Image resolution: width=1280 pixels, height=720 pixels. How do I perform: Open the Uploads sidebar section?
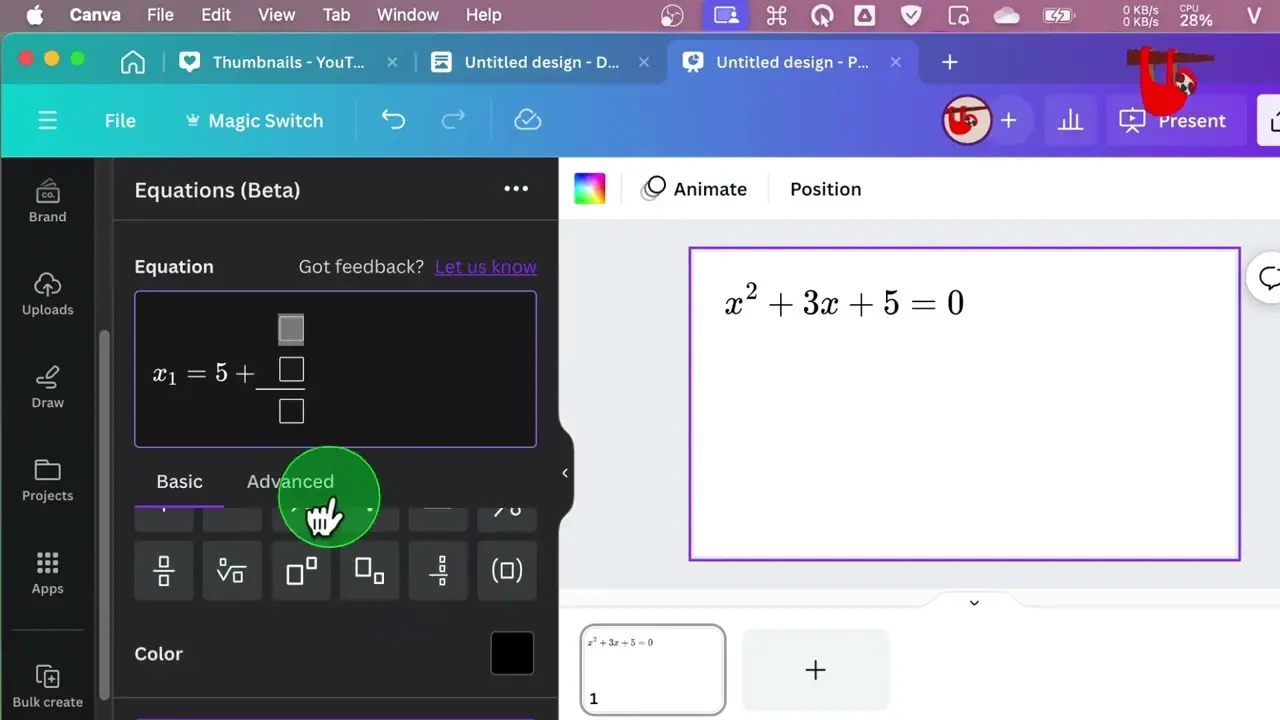47,294
